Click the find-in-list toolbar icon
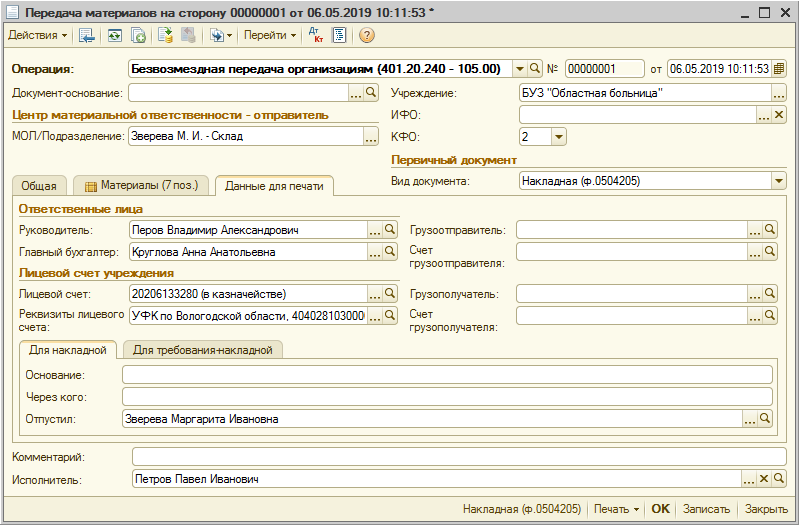This screenshot has height=525, width=799. [87, 35]
